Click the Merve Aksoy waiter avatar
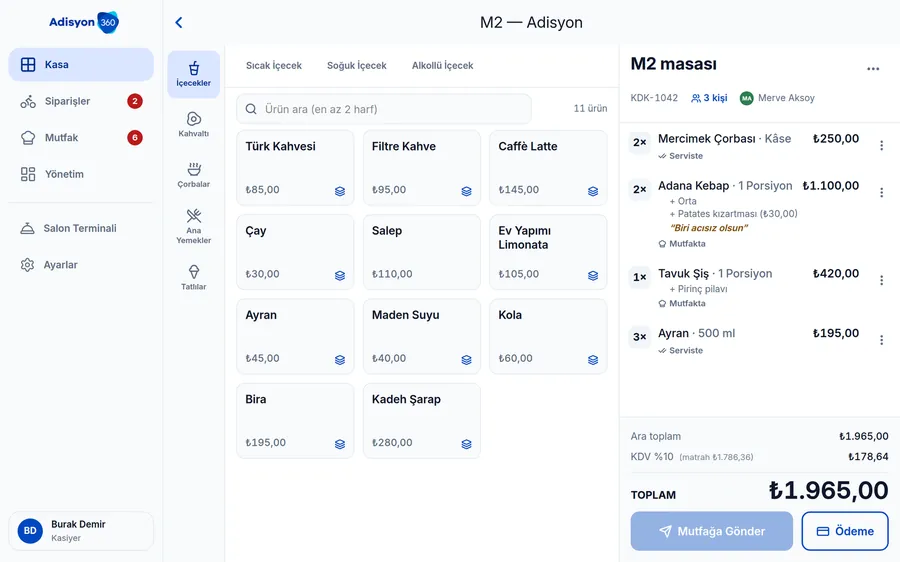 746,98
